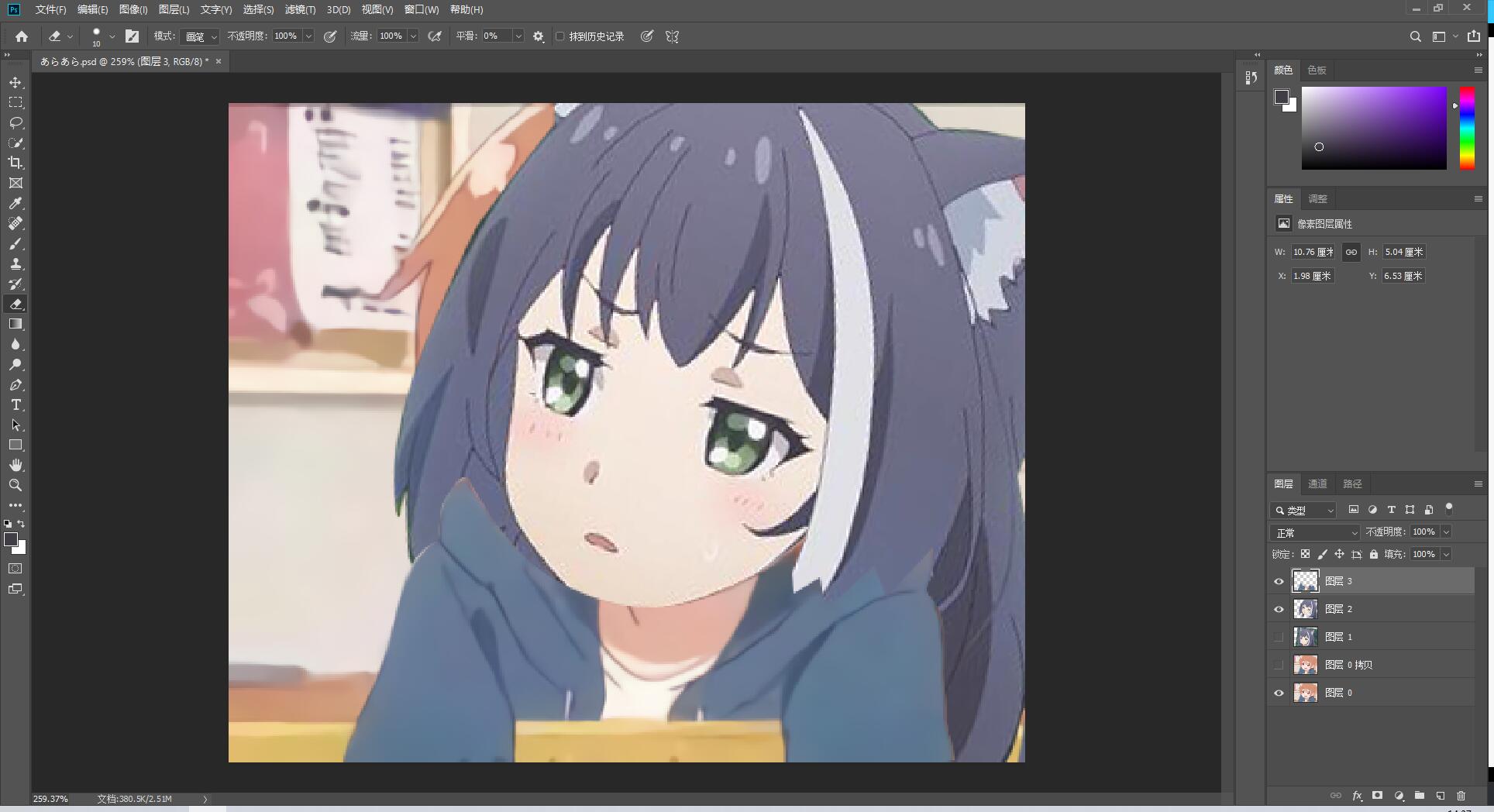Open smoothing dropdown arrow
Screen dimensions: 1494x812
coord(518,36)
